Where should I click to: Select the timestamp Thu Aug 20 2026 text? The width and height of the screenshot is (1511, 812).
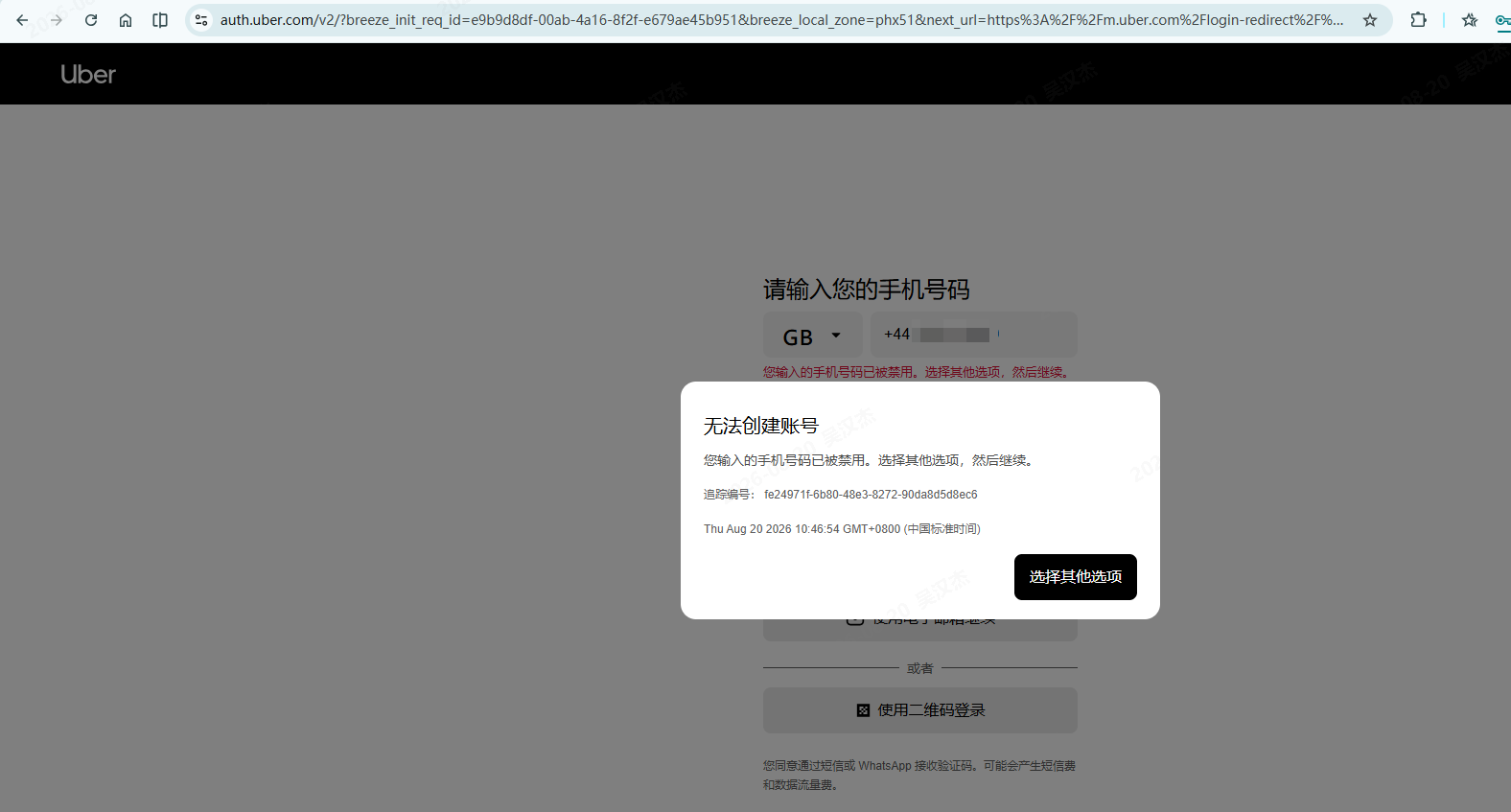tap(842, 529)
